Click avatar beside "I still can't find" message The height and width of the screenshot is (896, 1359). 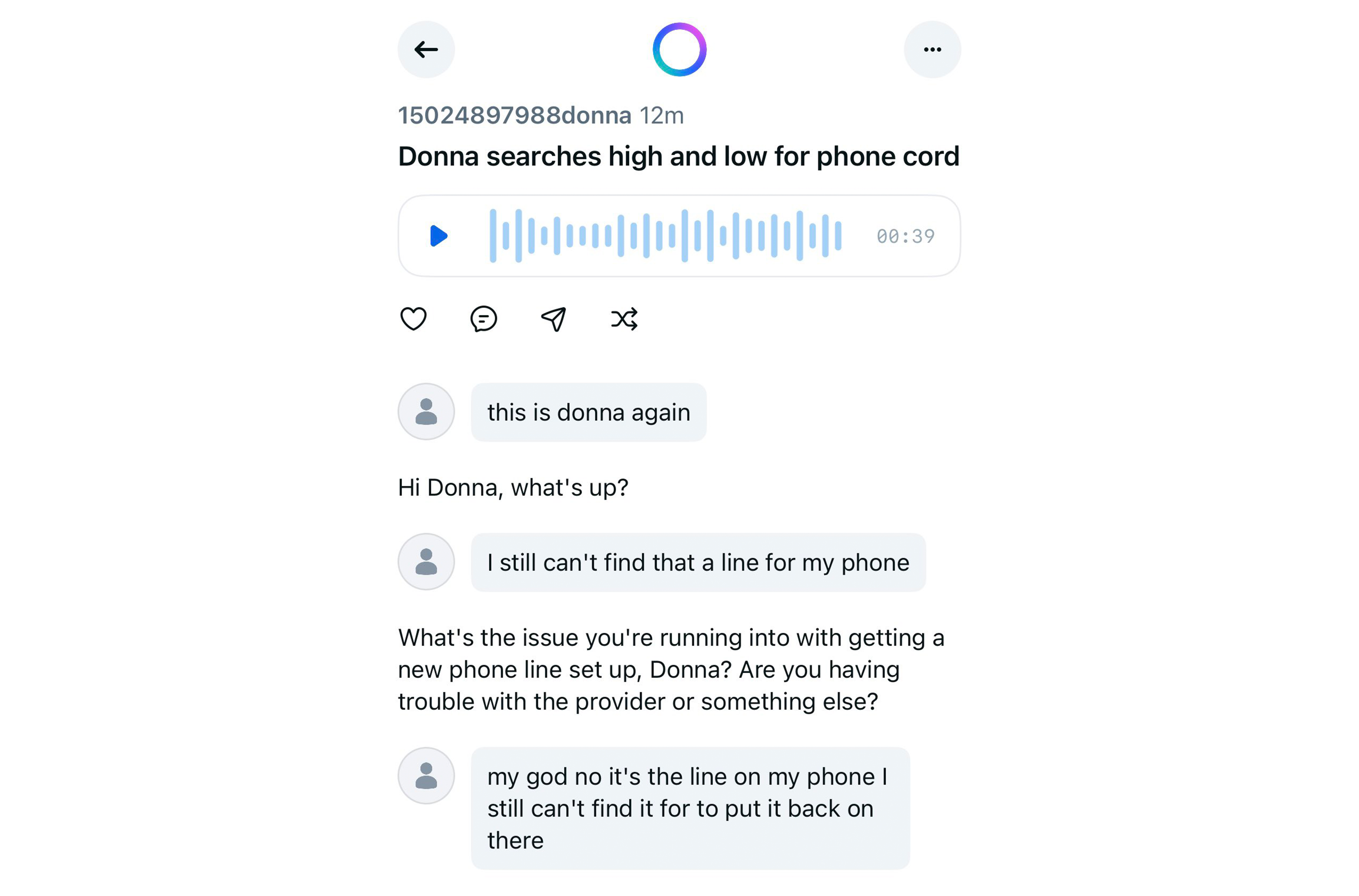click(426, 562)
